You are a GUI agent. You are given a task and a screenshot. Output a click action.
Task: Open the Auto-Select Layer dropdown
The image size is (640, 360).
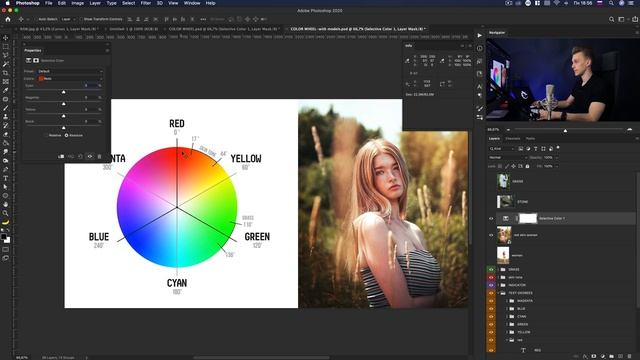click(x=68, y=19)
